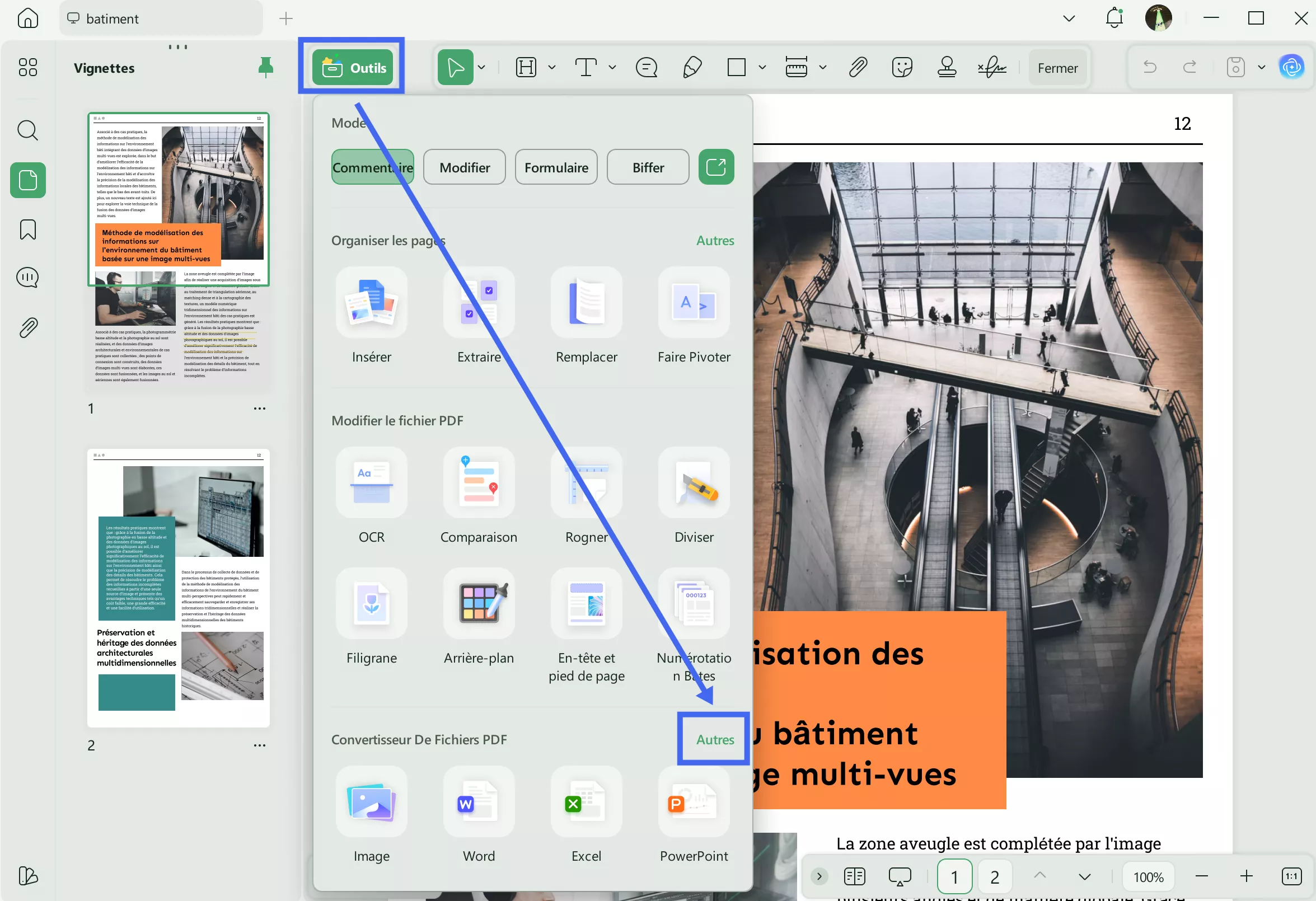Convert the PDF to Word
1316x901 pixels.
(x=479, y=815)
